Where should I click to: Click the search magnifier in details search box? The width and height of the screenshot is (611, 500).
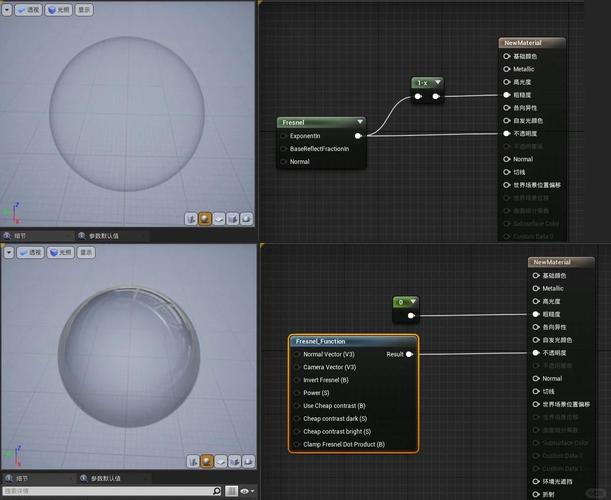tap(217, 491)
